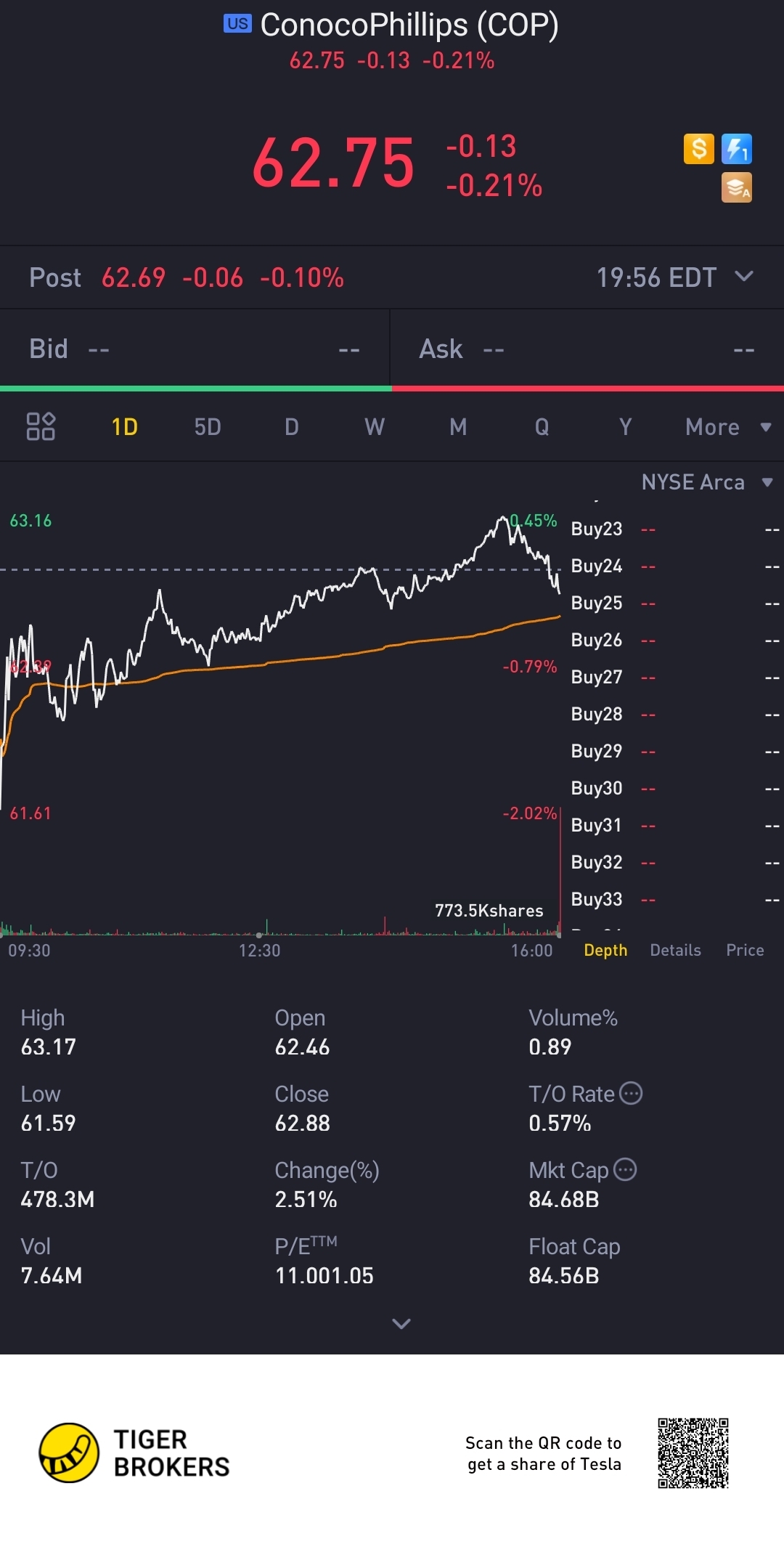Expand the 19:56 EDT post-market chevron
Image resolution: width=784 pixels, height=1552 pixels.
[x=744, y=277]
